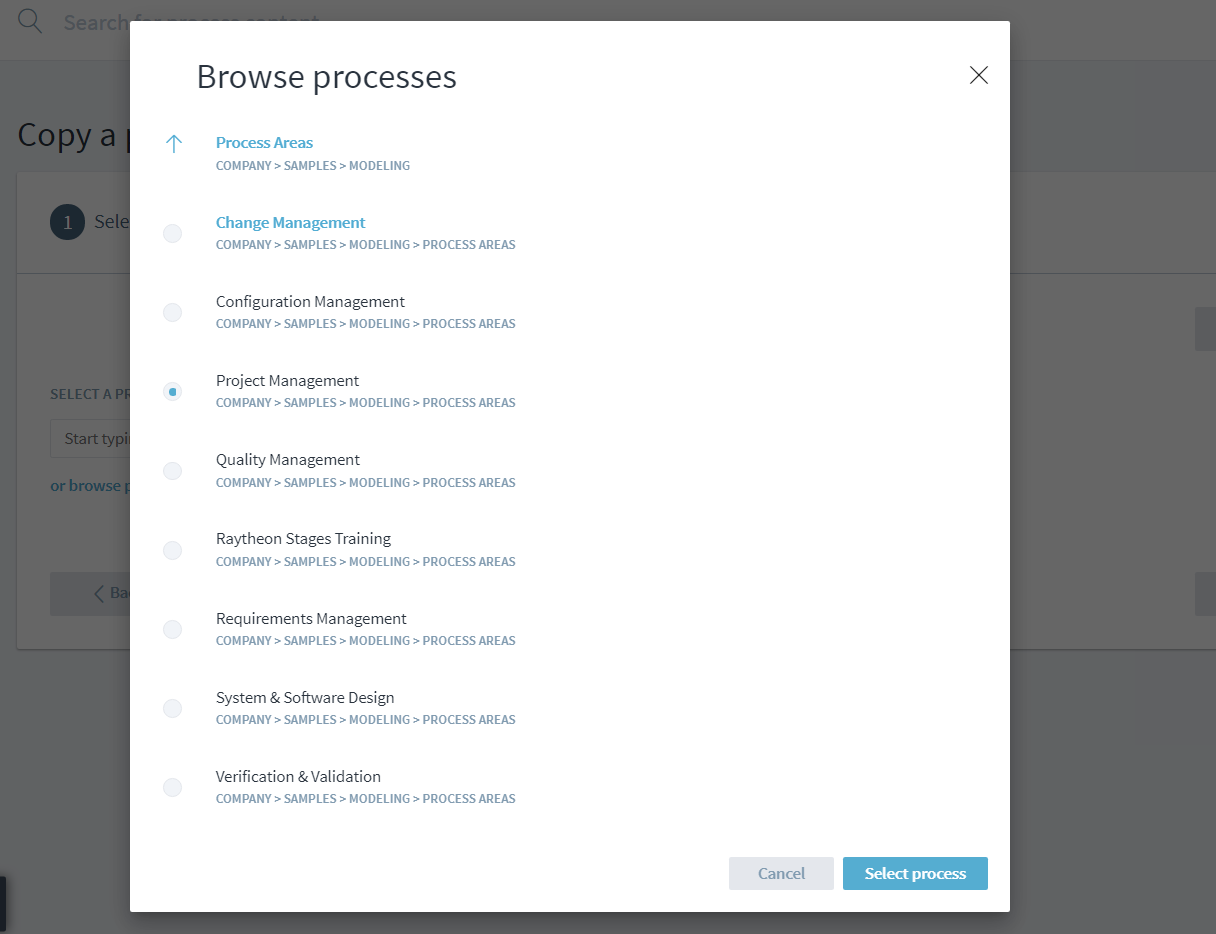Choose the Quality Management radio button
The image size is (1216, 934).
(x=173, y=471)
